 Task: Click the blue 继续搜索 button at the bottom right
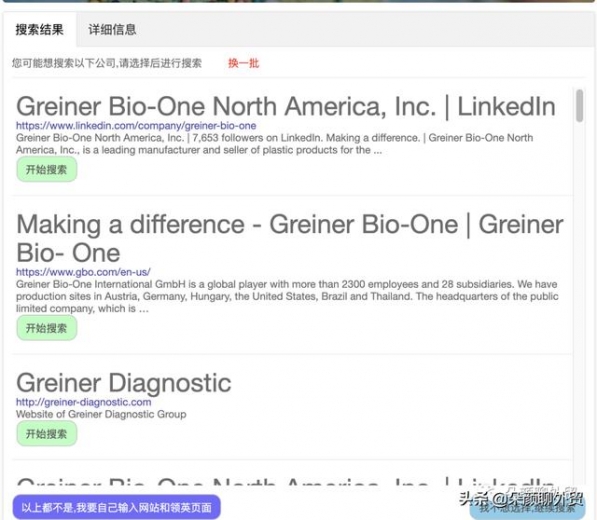coord(527,508)
